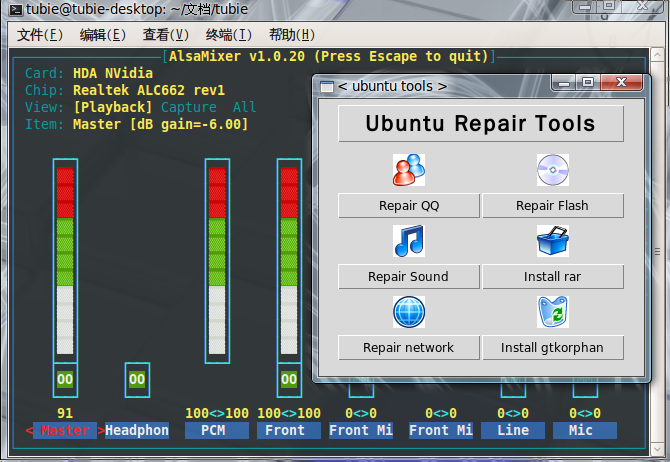The image size is (670, 462).
Task: Click Master [dB gain=-6.00] item text
Action: [161, 124]
